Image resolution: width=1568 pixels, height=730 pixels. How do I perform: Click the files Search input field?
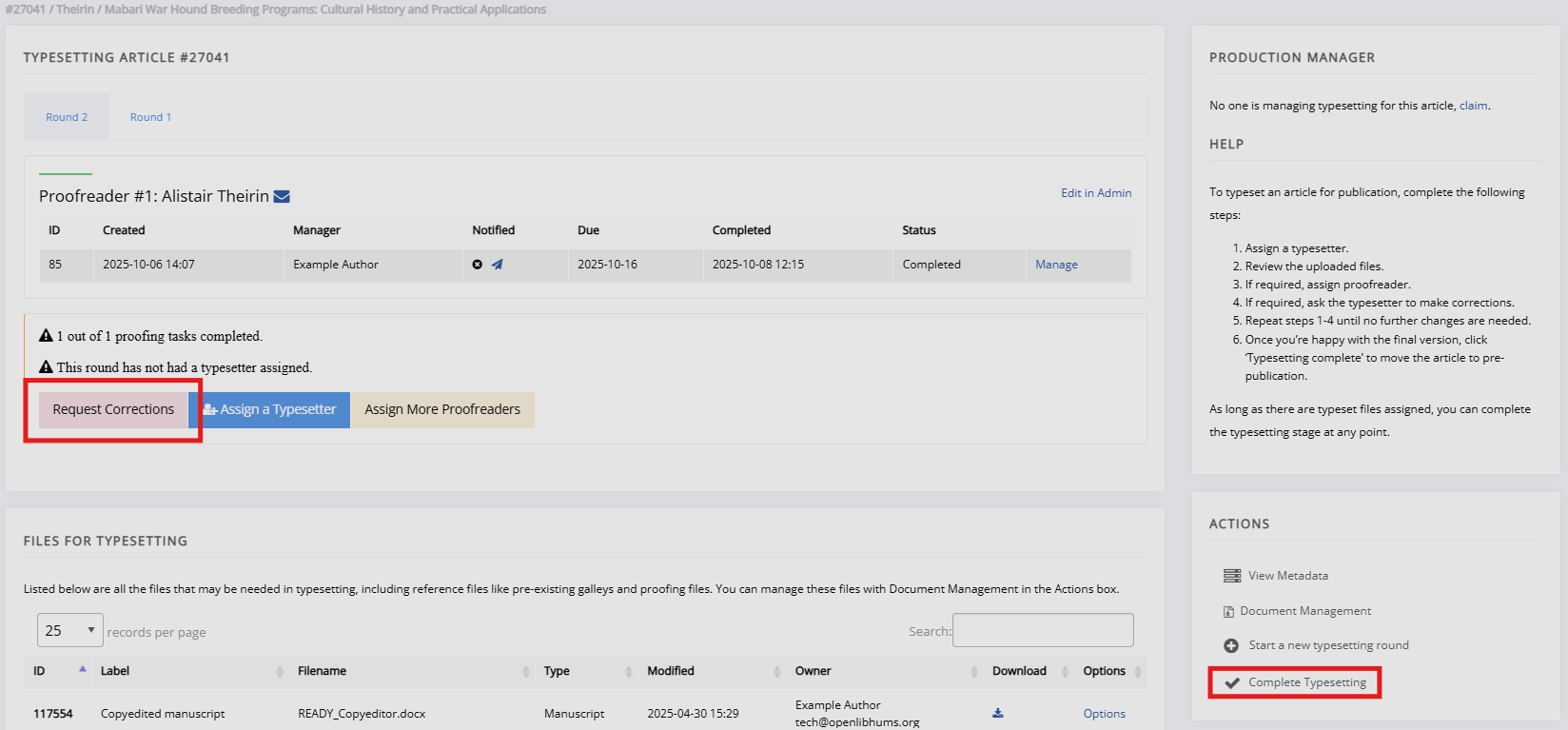coord(1043,630)
